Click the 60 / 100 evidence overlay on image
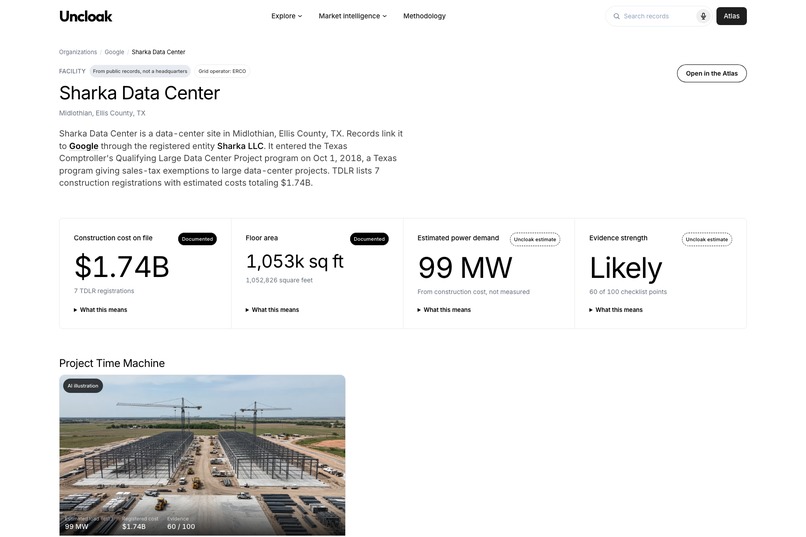The height and width of the screenshot is (537, 806). pyautogui.click(x=181, y=527)
